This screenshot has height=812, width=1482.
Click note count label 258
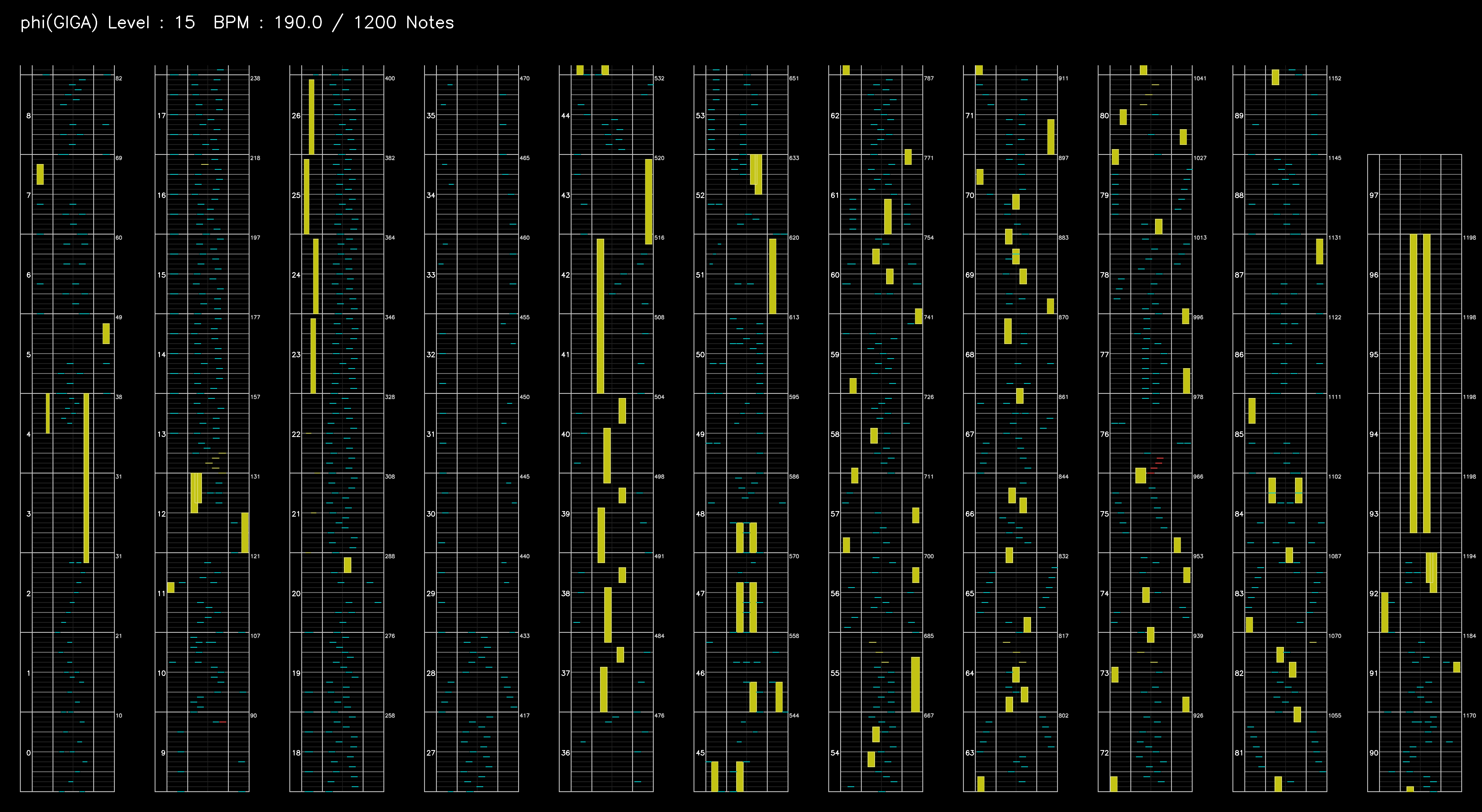(390, 715)
